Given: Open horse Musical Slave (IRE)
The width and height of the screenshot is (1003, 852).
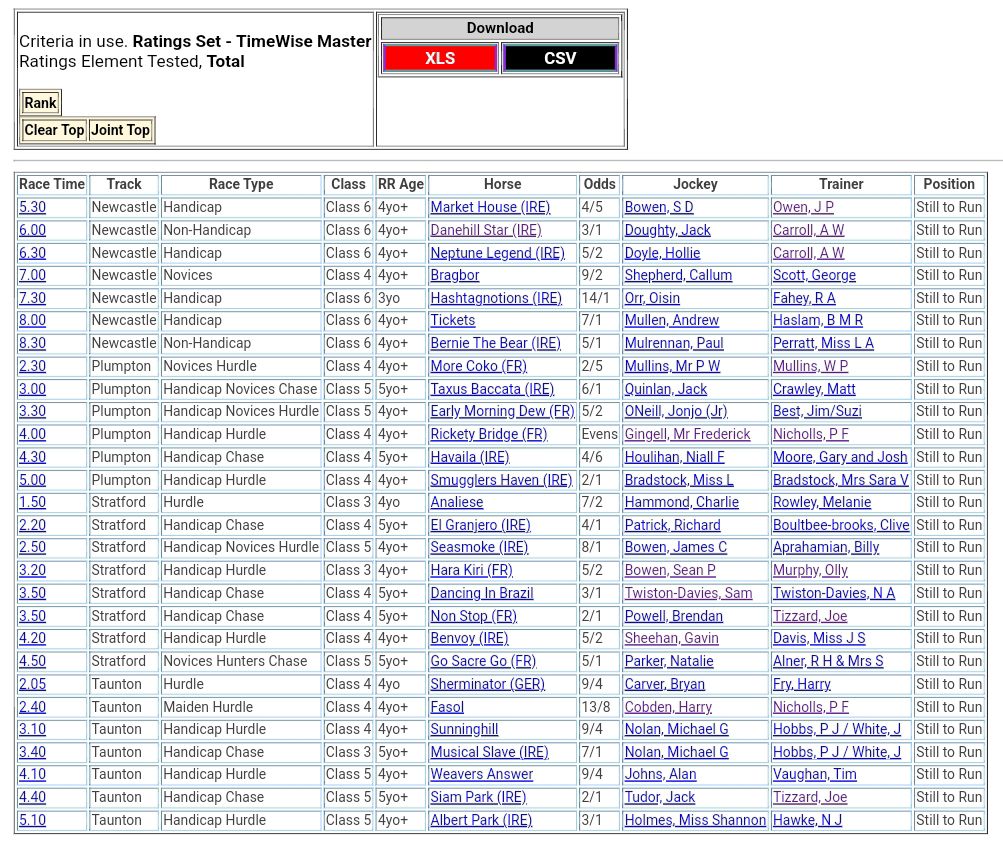Looking at the screenshot, I should (x=489, y=752).
